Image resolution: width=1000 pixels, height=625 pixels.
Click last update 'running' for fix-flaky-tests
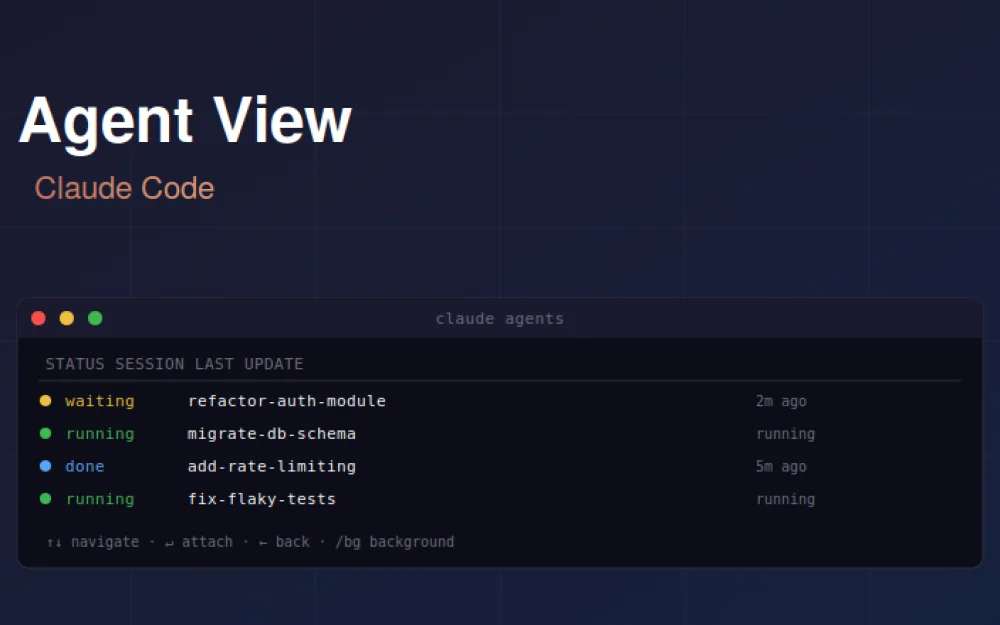786,499
